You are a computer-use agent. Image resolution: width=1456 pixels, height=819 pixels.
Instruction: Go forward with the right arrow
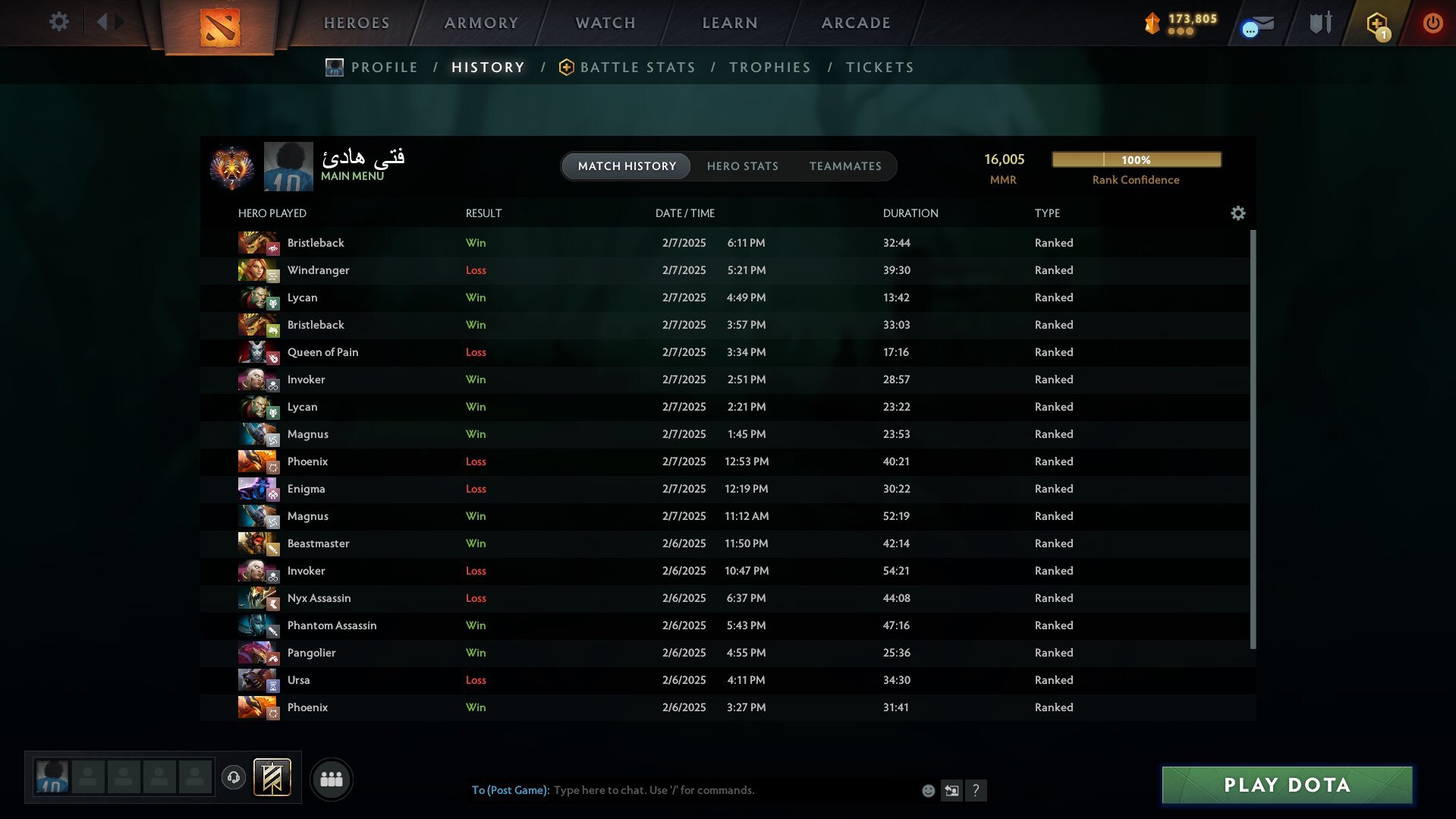[120, 22]
